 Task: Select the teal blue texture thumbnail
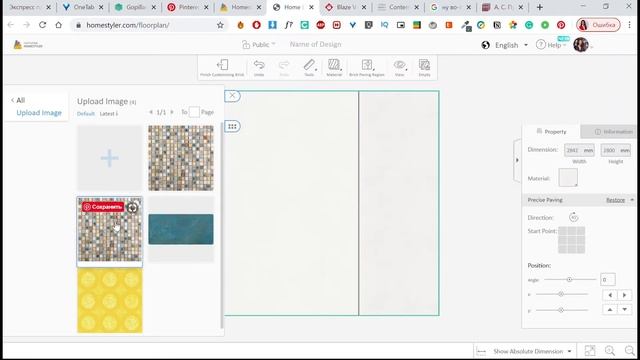pos(181,229)
